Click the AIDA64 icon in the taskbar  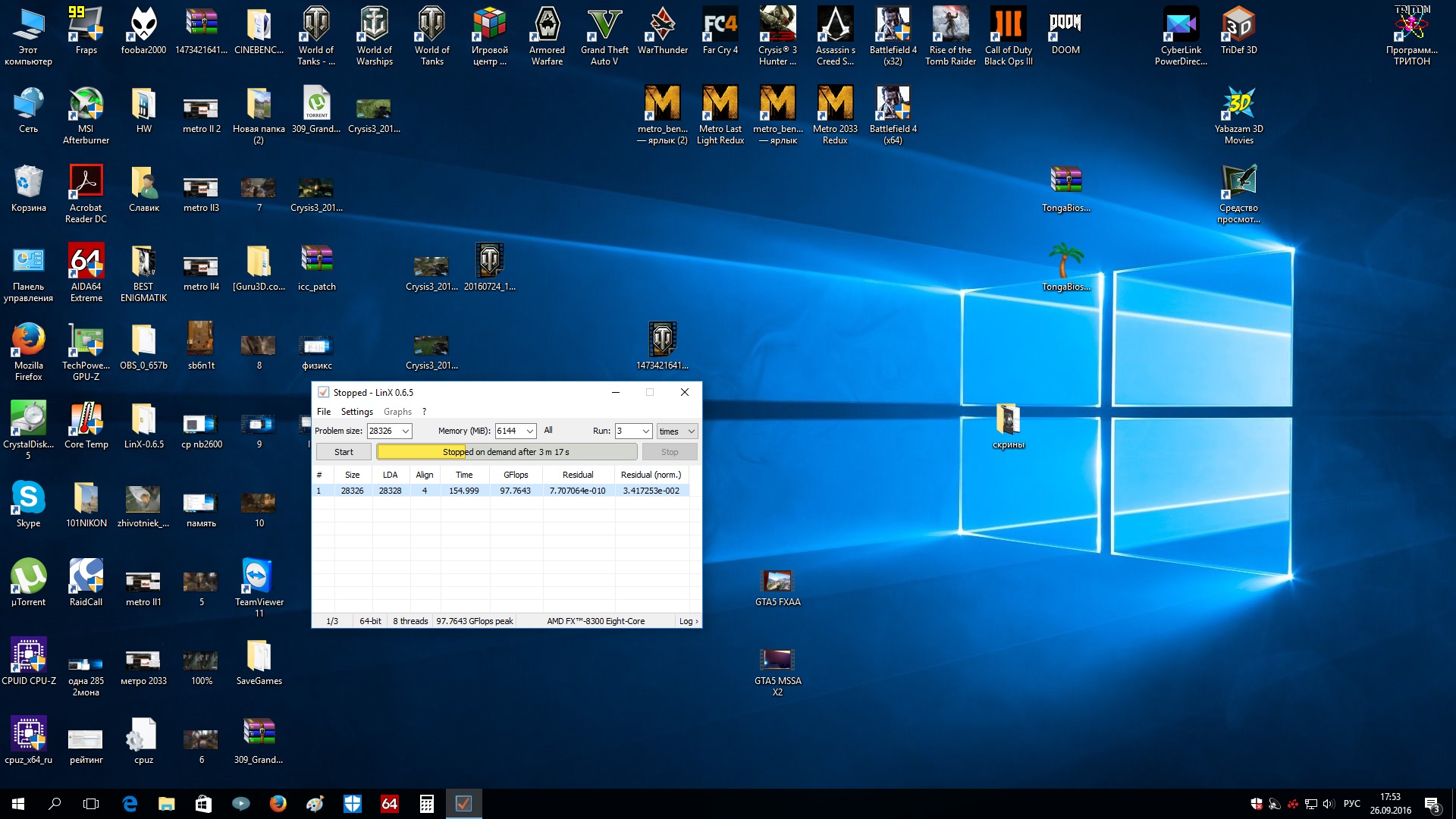(x=390, y=804)
